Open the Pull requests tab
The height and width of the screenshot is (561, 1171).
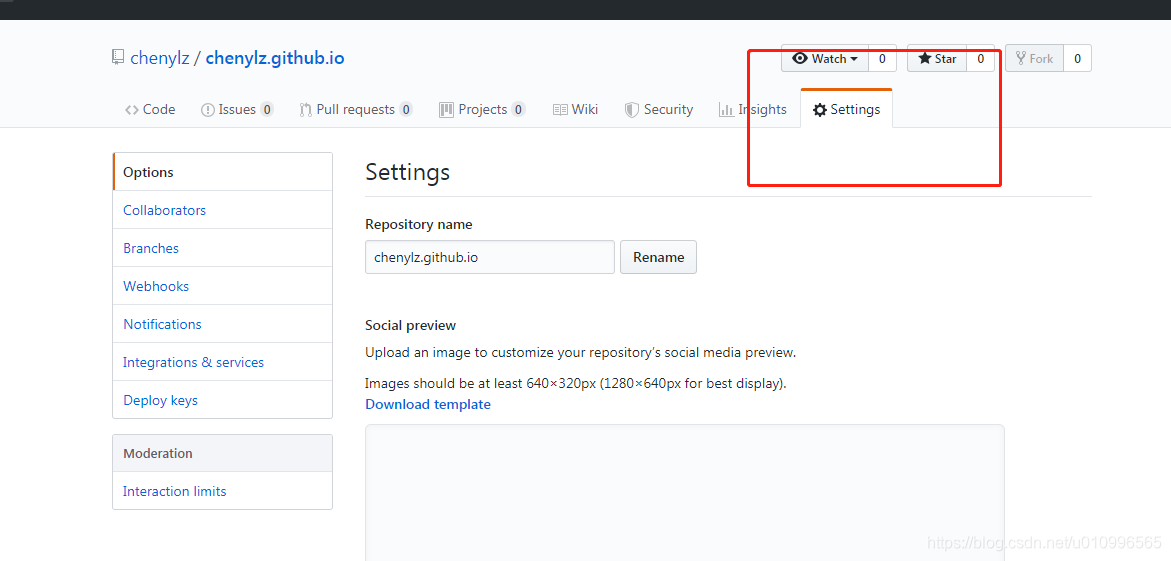tap(355, 109)
